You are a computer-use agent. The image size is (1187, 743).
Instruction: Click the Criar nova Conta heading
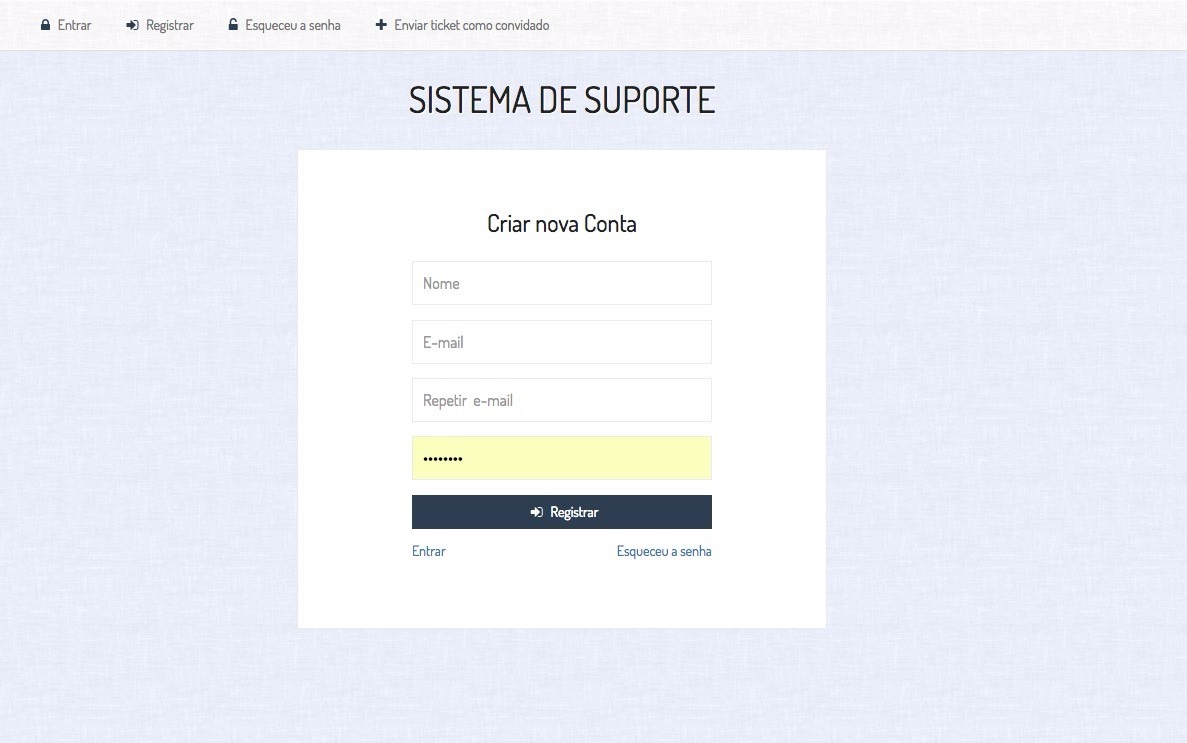coord(561,223)
